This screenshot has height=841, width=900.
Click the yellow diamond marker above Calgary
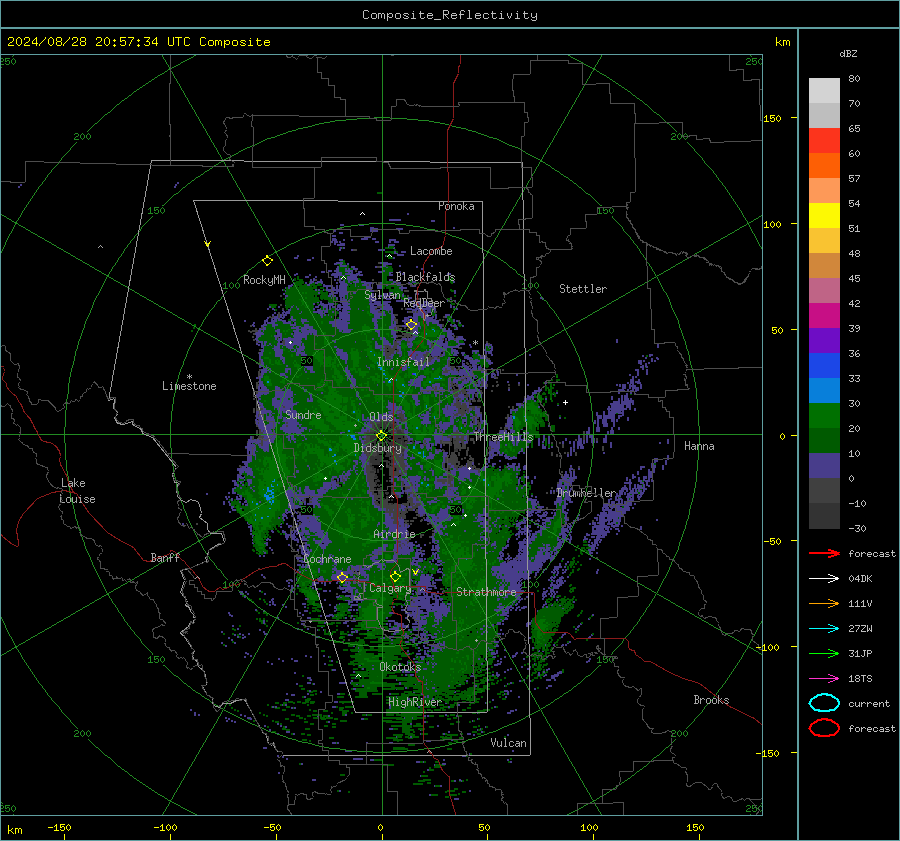(x=395, y=576)
